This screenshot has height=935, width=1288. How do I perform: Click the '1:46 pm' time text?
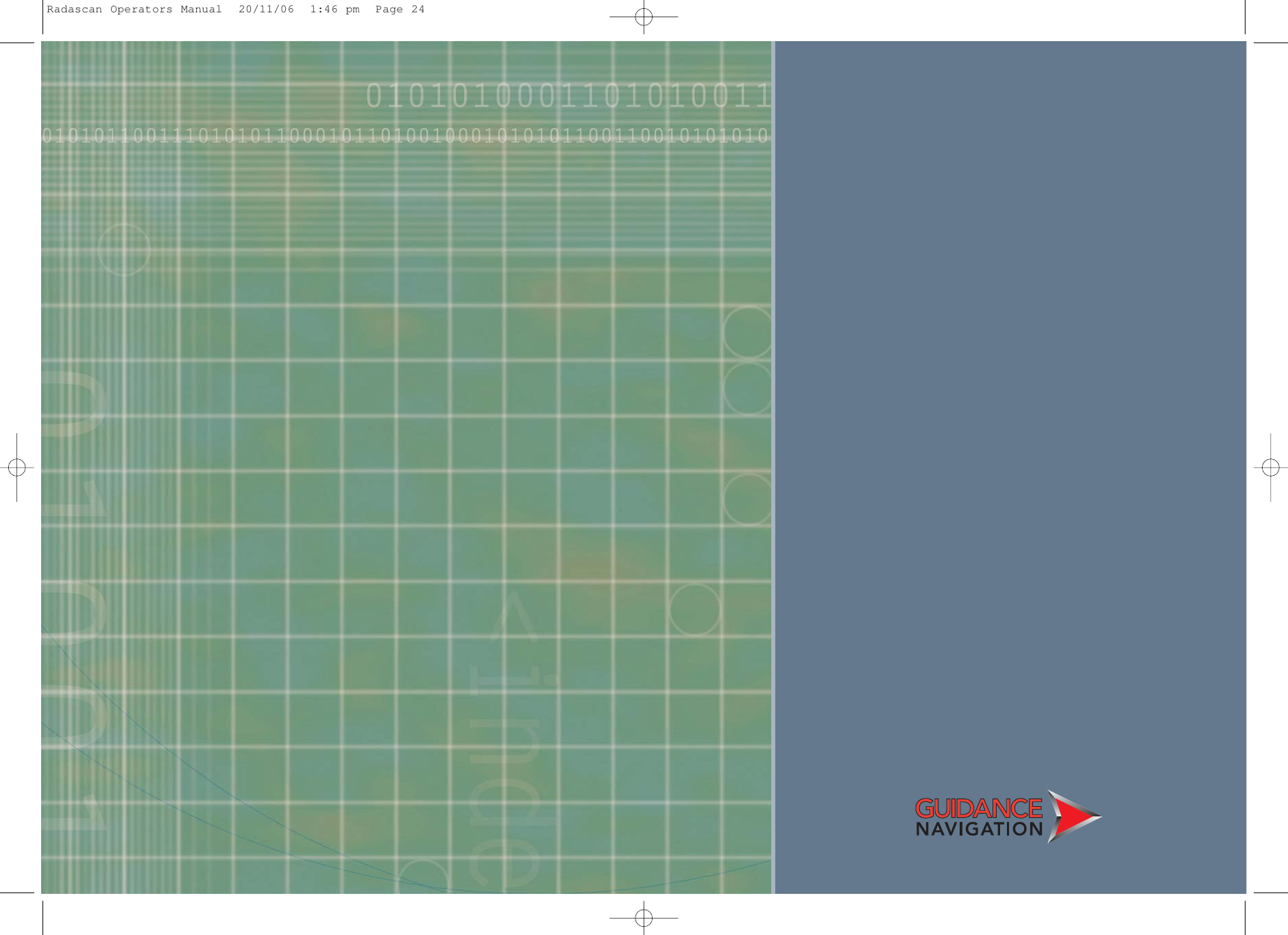tap(335, 10)
